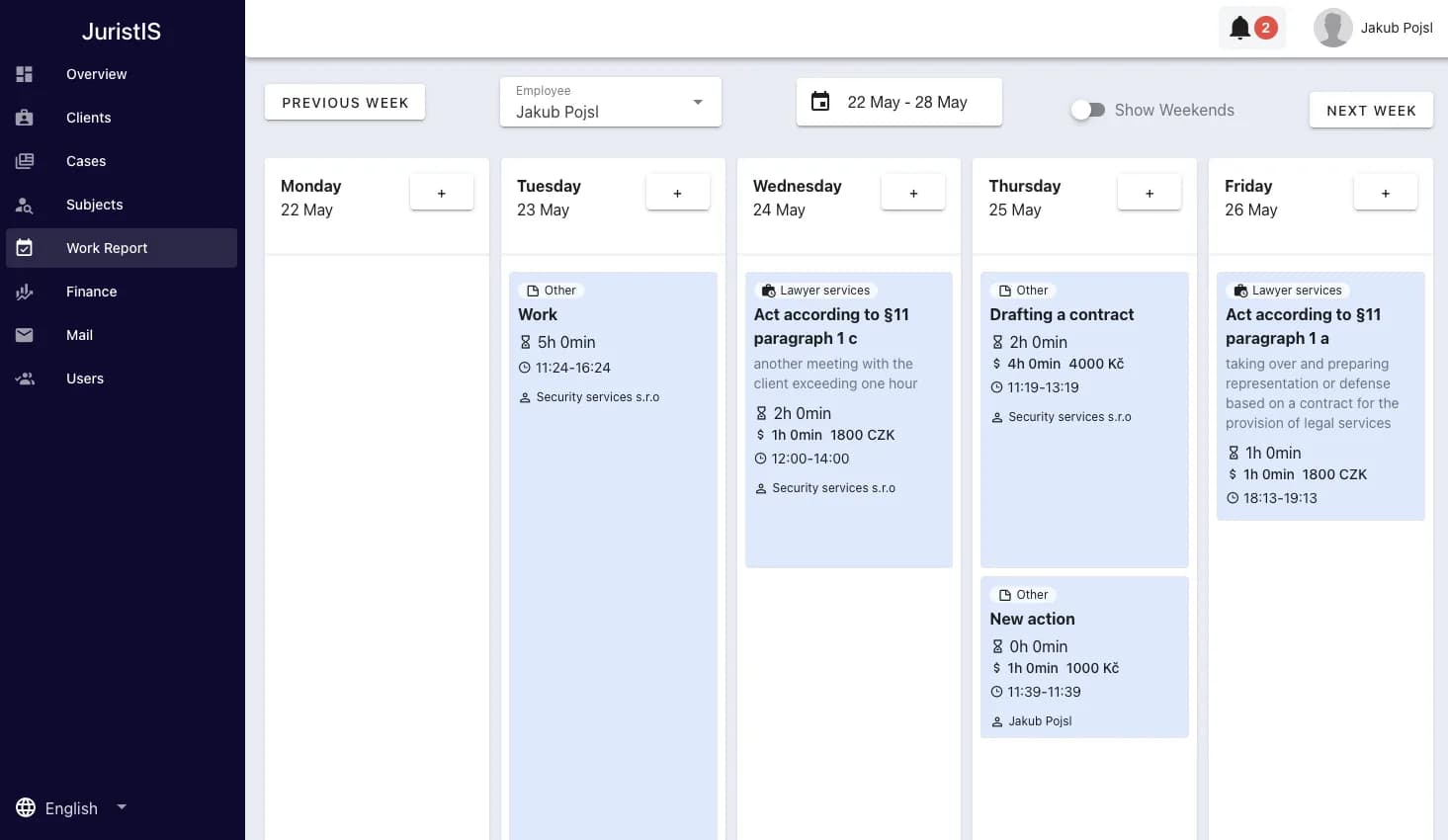
Task: Expand the Employee dropdown showing Jakub Pojsl
Action: point(611,102)
